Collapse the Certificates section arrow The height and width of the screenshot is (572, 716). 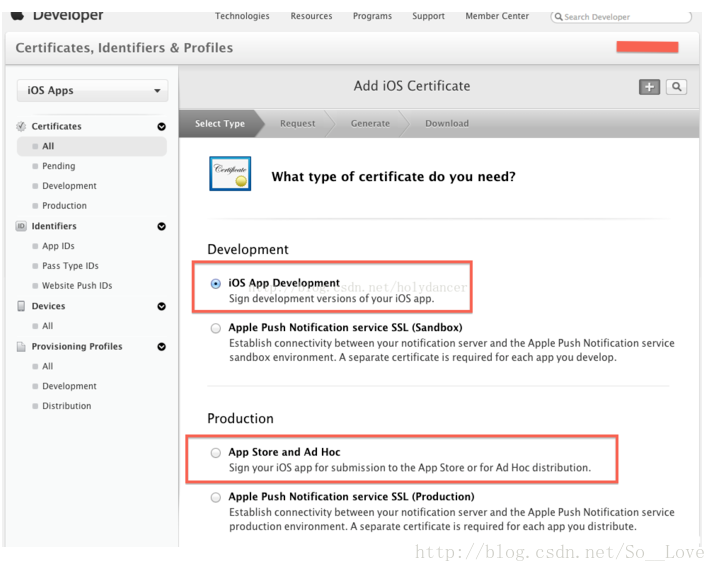[x=162, y=126]
